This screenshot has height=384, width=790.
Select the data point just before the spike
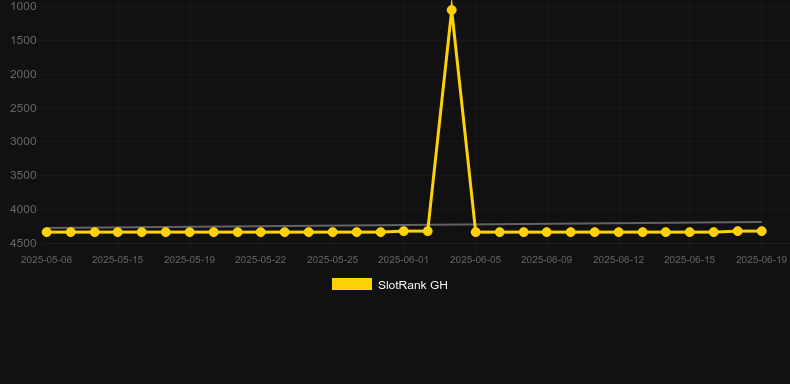pyautogui.click(x=428, y=231)
